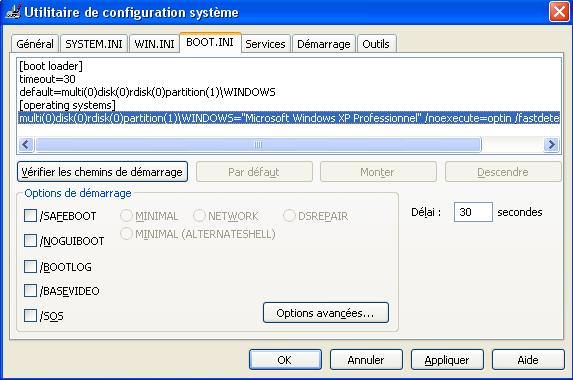Click the right scroll arrow in boot list
573x380 pixels.
[551, 145]
